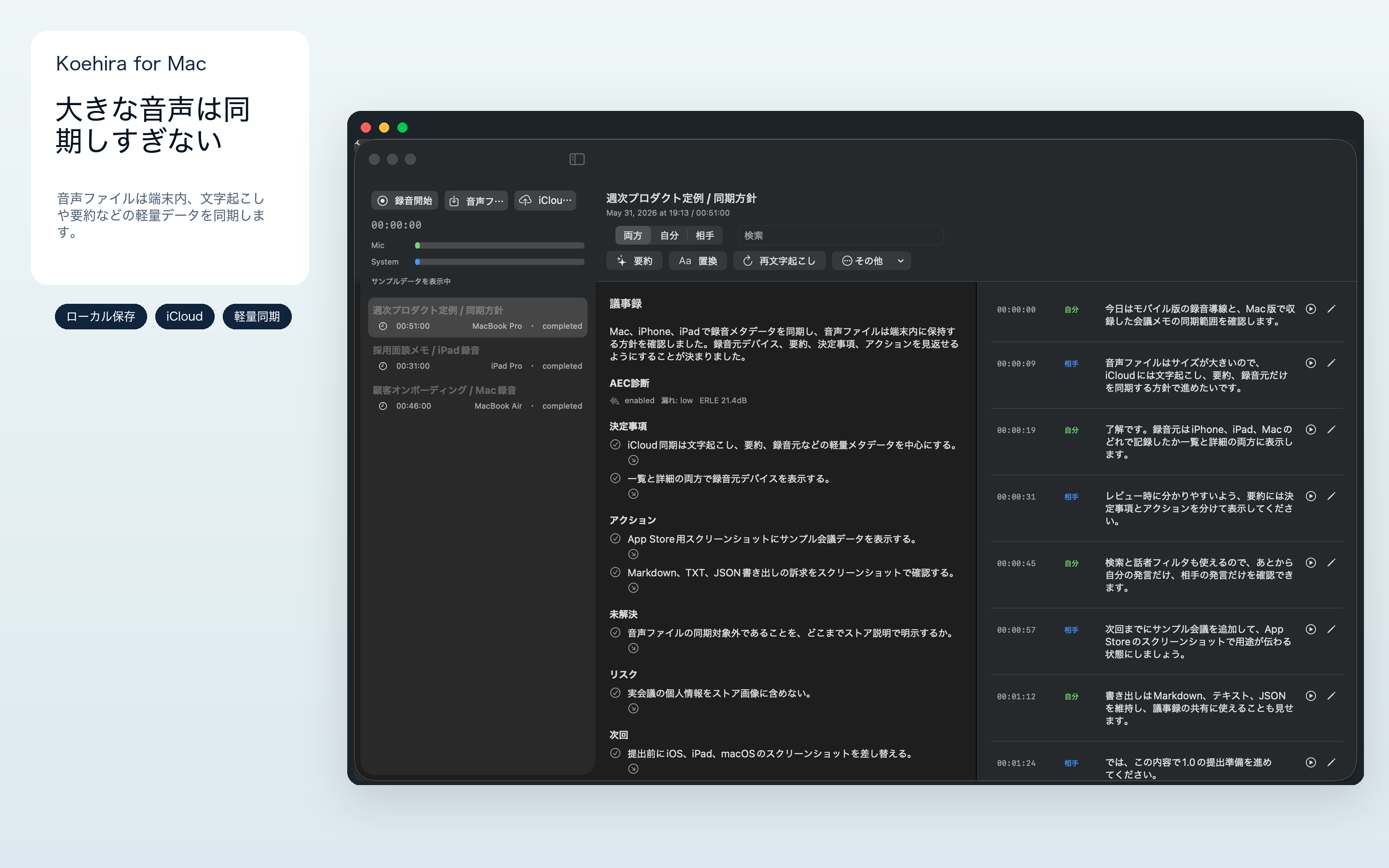The width and height of the screenshot is (1389, 868).
Task: Edit the transcript segment at 00:00:19
Action: click(x=1332, y=429)
